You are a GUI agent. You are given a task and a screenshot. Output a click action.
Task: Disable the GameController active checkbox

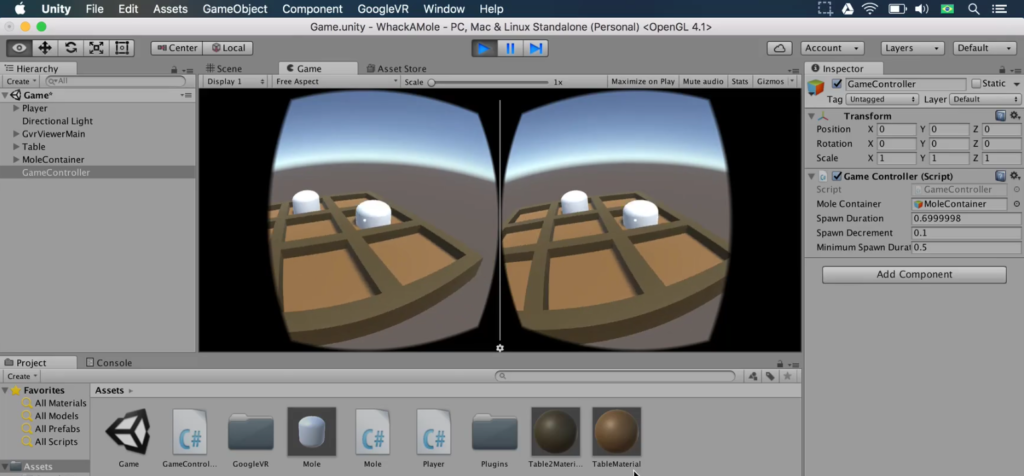pos(837,84)
